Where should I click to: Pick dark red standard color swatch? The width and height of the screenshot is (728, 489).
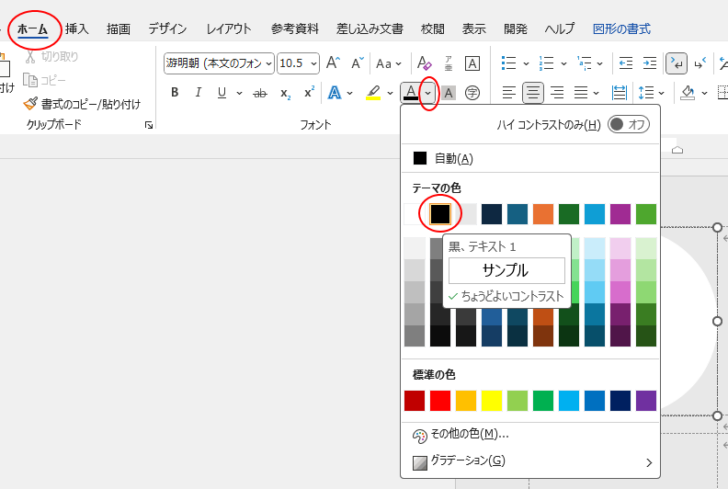pyautogui.click(x=415, y=401)
